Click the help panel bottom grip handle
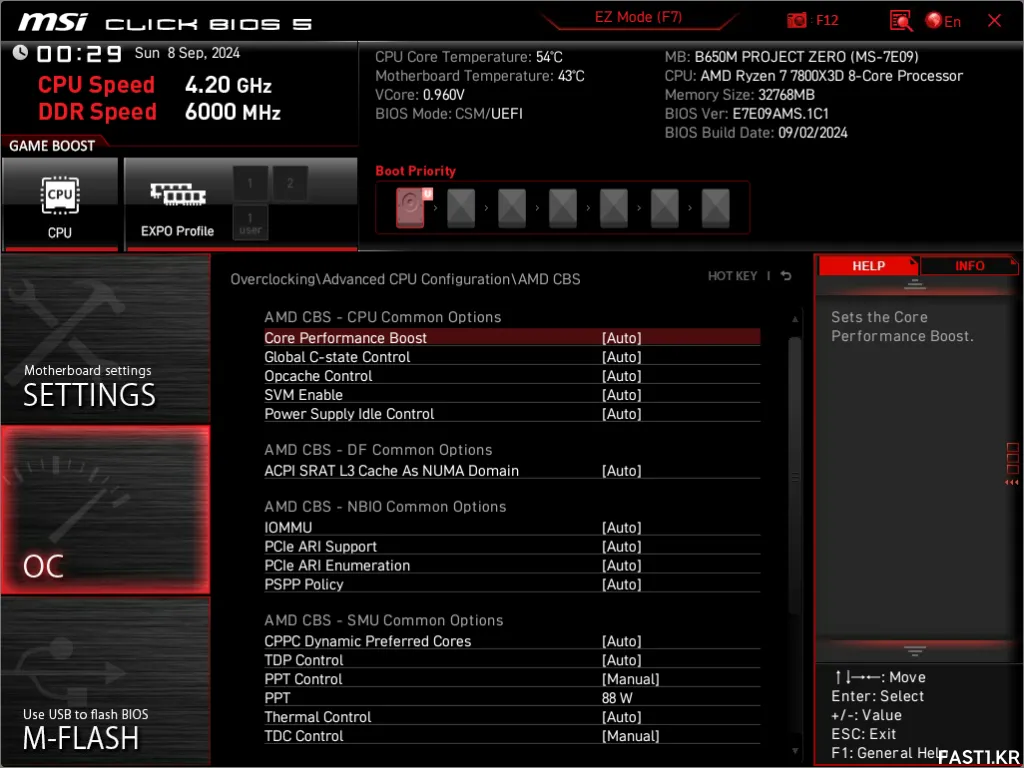 [914, 650]
